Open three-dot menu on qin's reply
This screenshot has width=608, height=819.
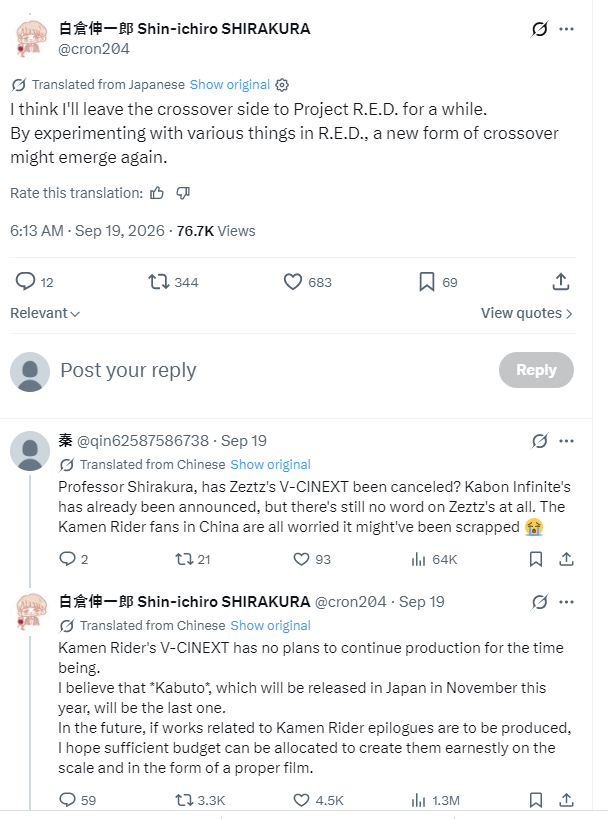[x=566, y=441]
